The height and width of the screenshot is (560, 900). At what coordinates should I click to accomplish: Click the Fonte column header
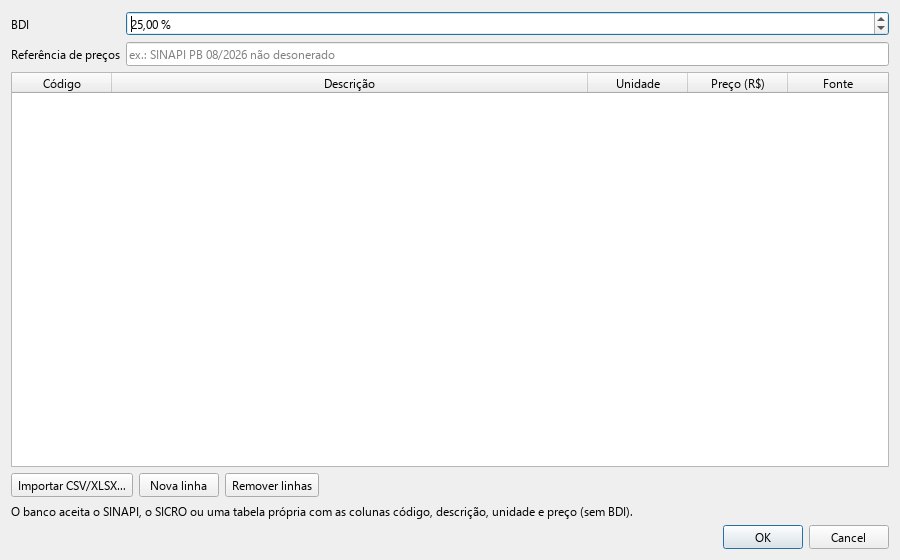click(837, 84)
